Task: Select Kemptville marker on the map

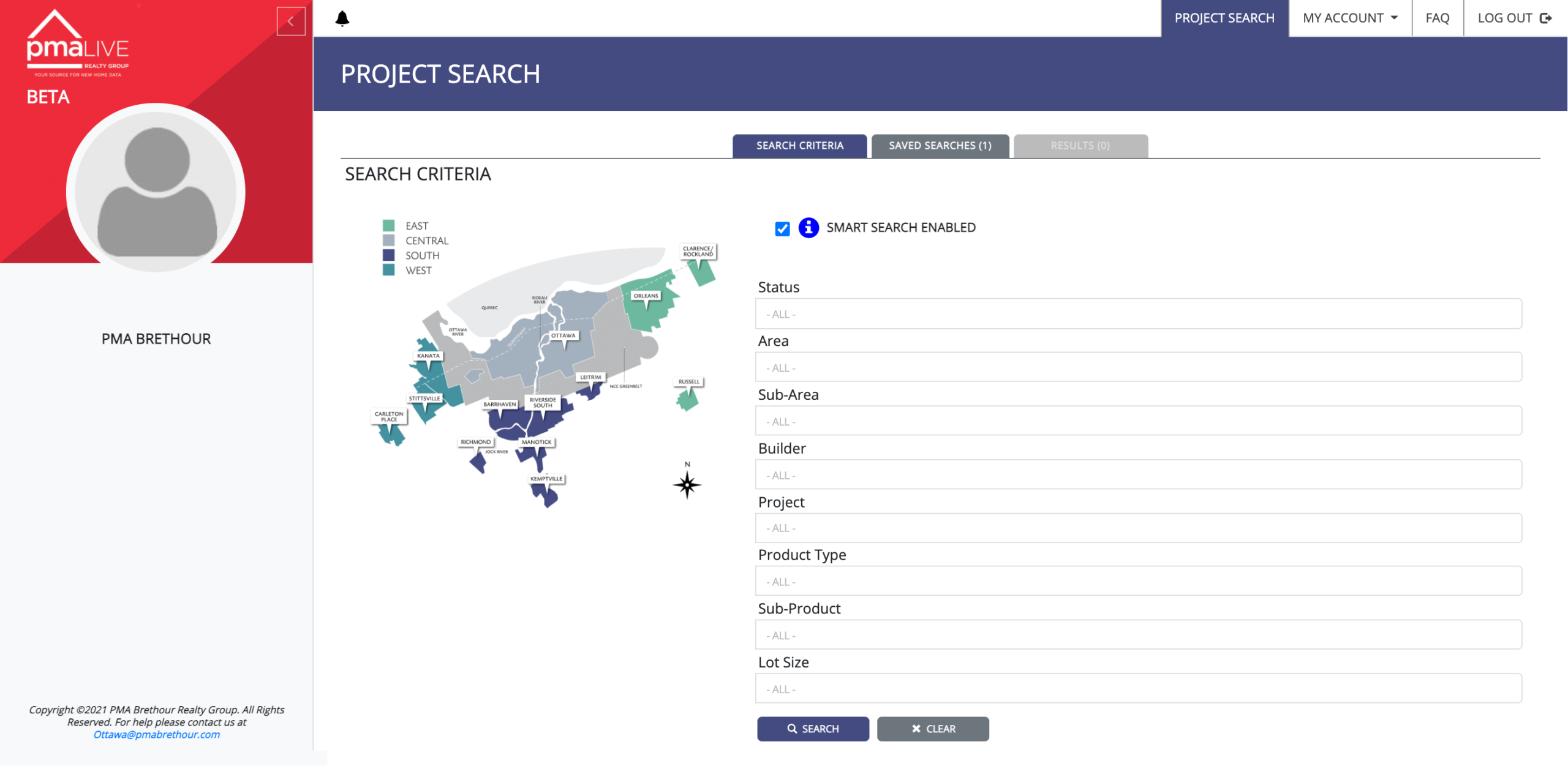Action: 546,479
